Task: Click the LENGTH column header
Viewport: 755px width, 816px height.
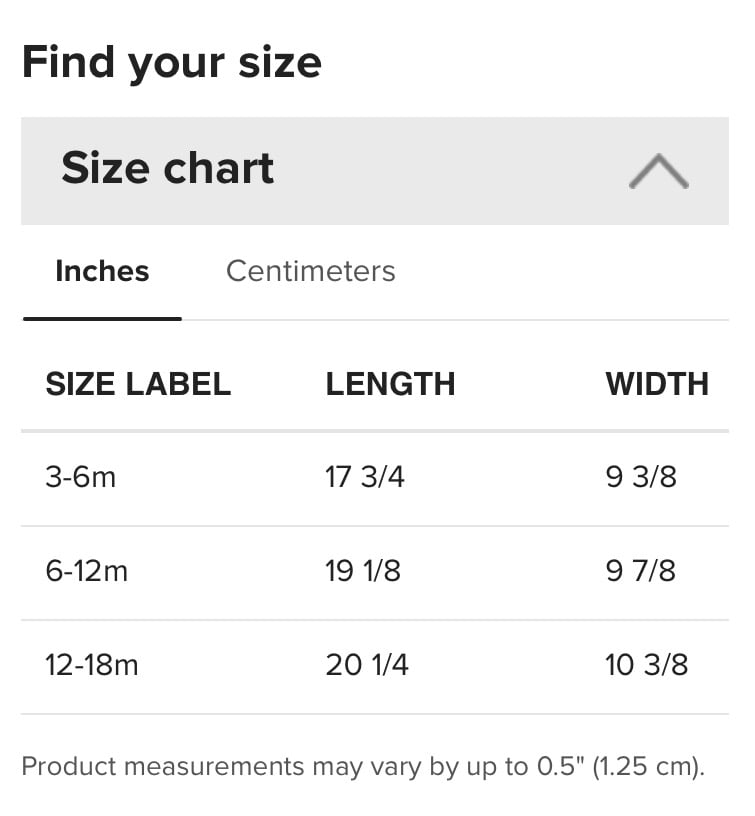Action: click(390, 384)
